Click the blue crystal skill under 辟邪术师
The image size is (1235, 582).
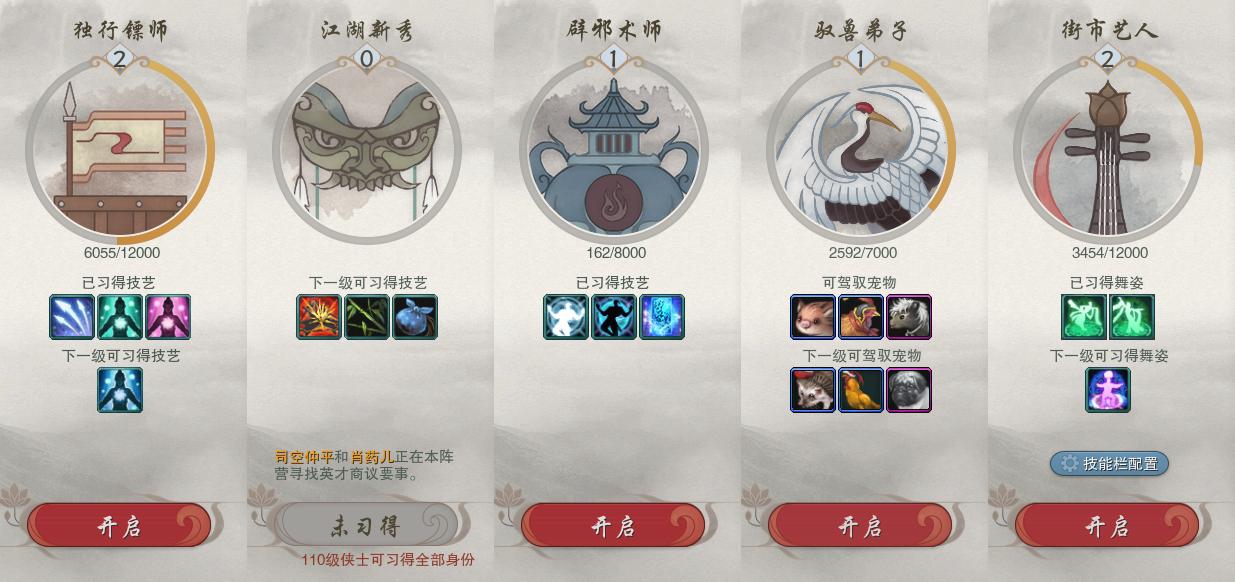point(662,317)
